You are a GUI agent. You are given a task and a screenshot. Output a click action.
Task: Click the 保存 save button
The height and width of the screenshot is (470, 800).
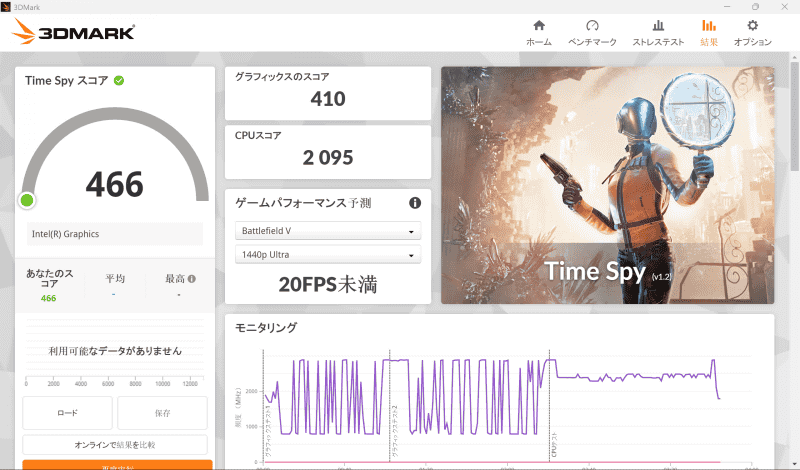click(x=162, y=413)
